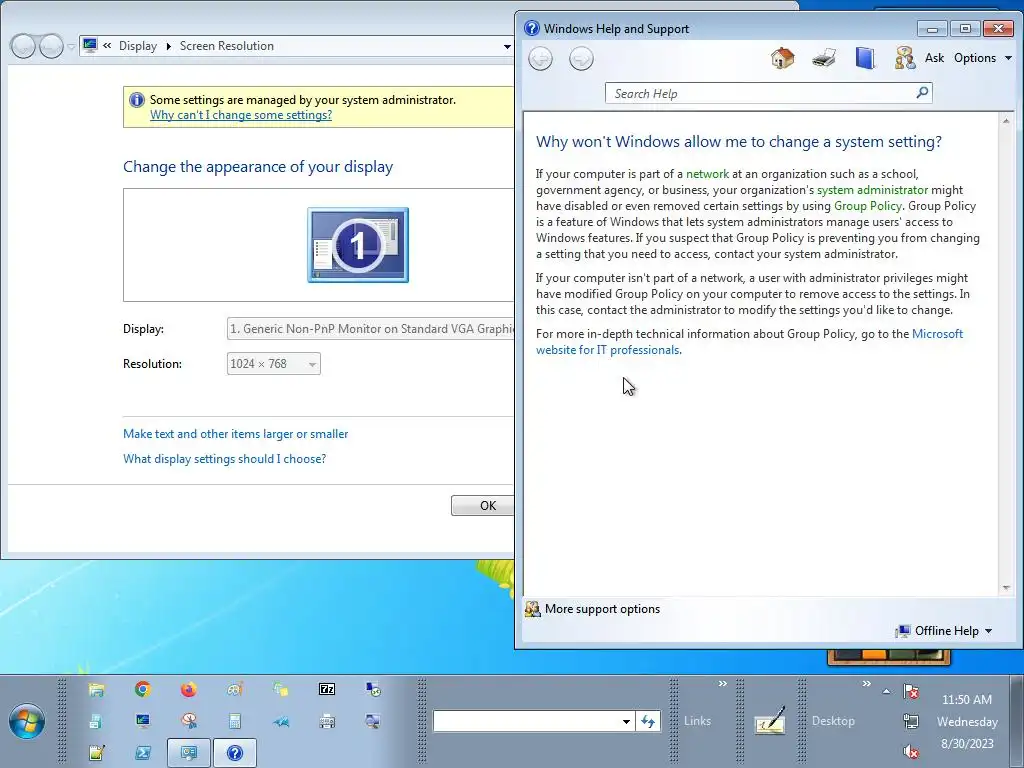
Task: Switch to Help and Support taskbar button
Action: click(x=235, y=753)
